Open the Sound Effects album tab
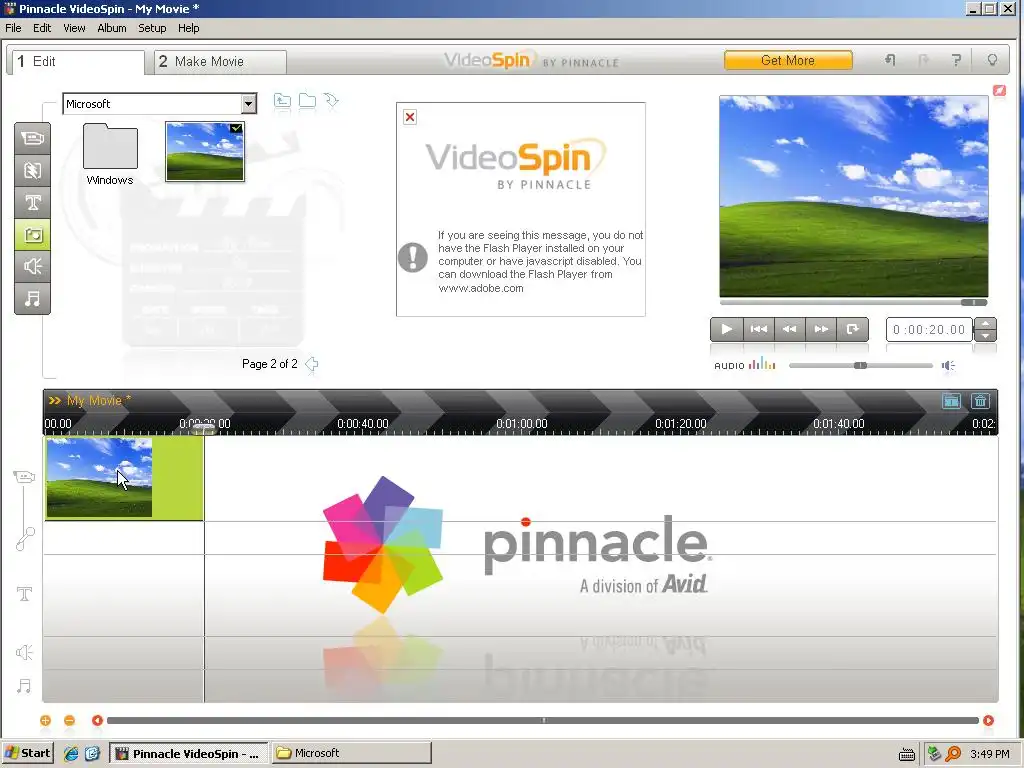 pos(33,266)
